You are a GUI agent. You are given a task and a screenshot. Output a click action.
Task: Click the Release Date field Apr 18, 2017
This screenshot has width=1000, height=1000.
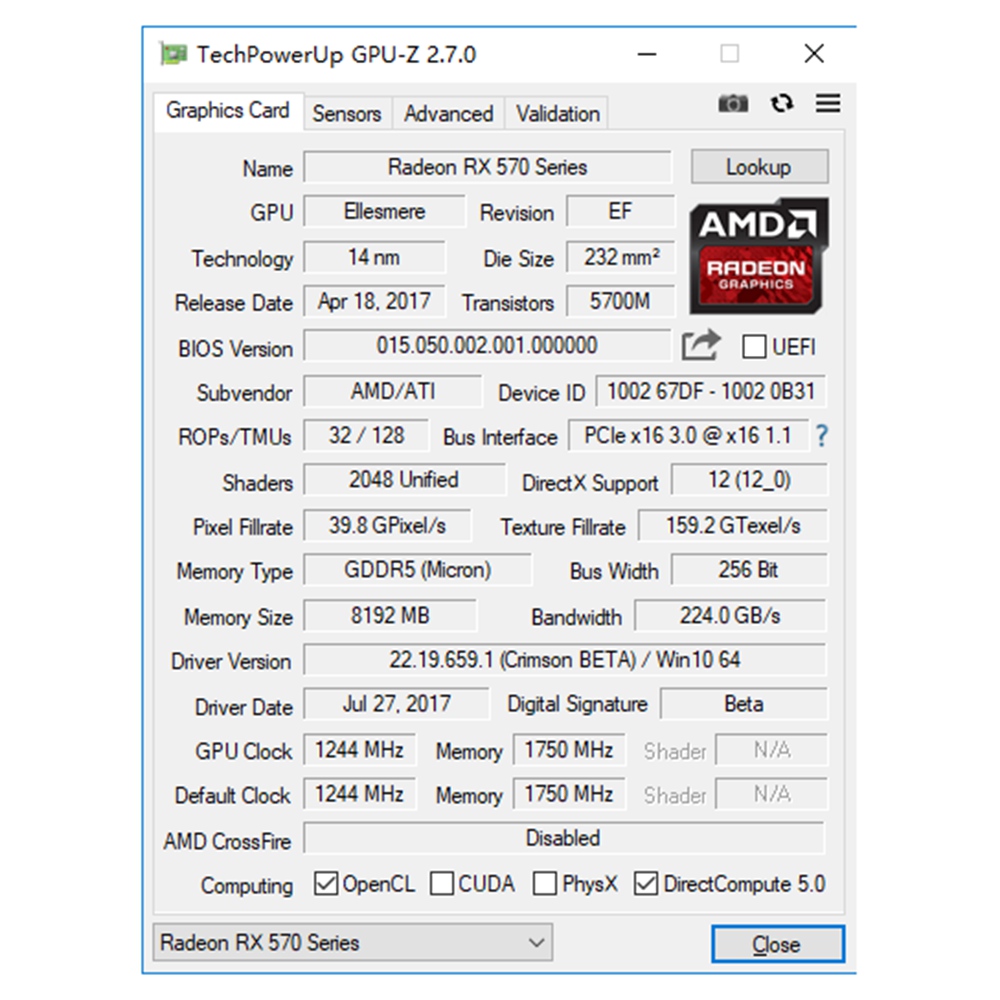coord(374,301)
